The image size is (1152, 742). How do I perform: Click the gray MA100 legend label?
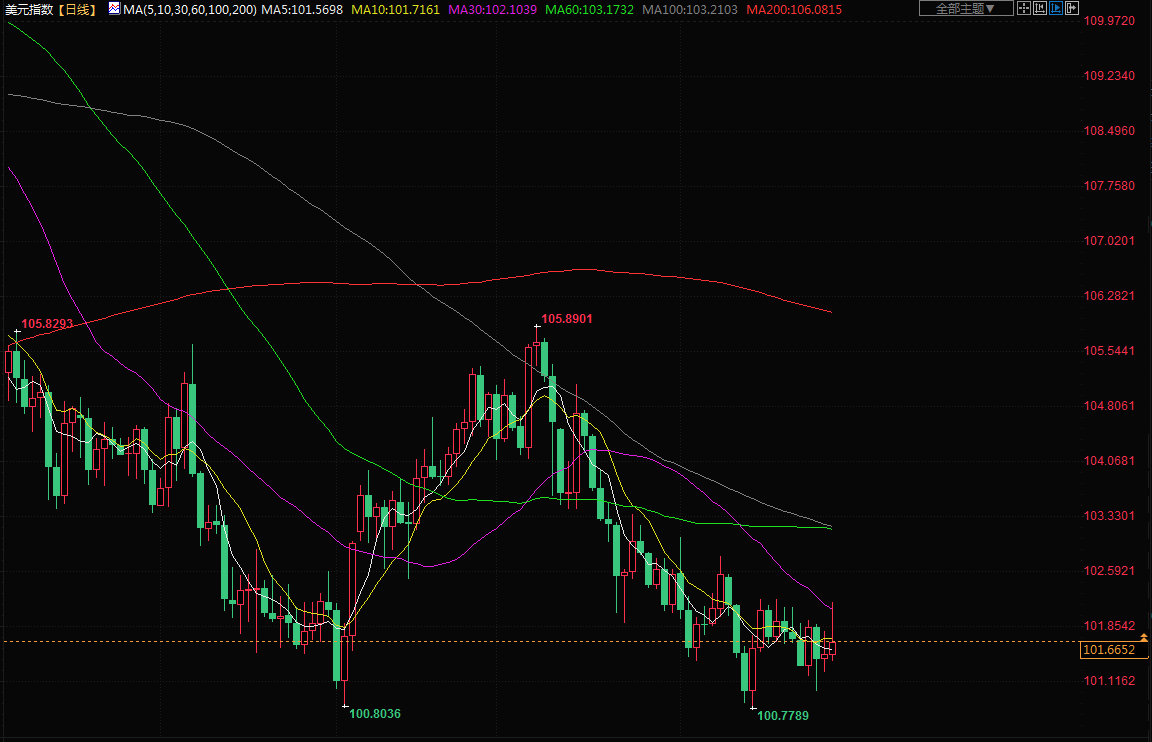coord(690,9)
